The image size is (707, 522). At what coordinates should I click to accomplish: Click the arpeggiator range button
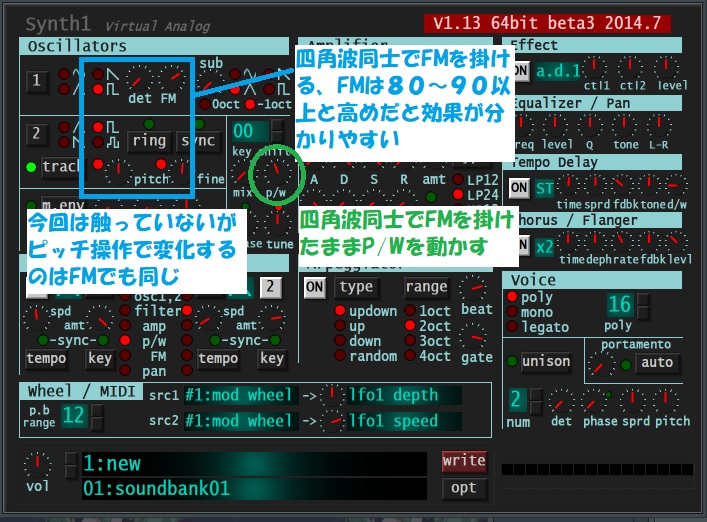(426, 287)
